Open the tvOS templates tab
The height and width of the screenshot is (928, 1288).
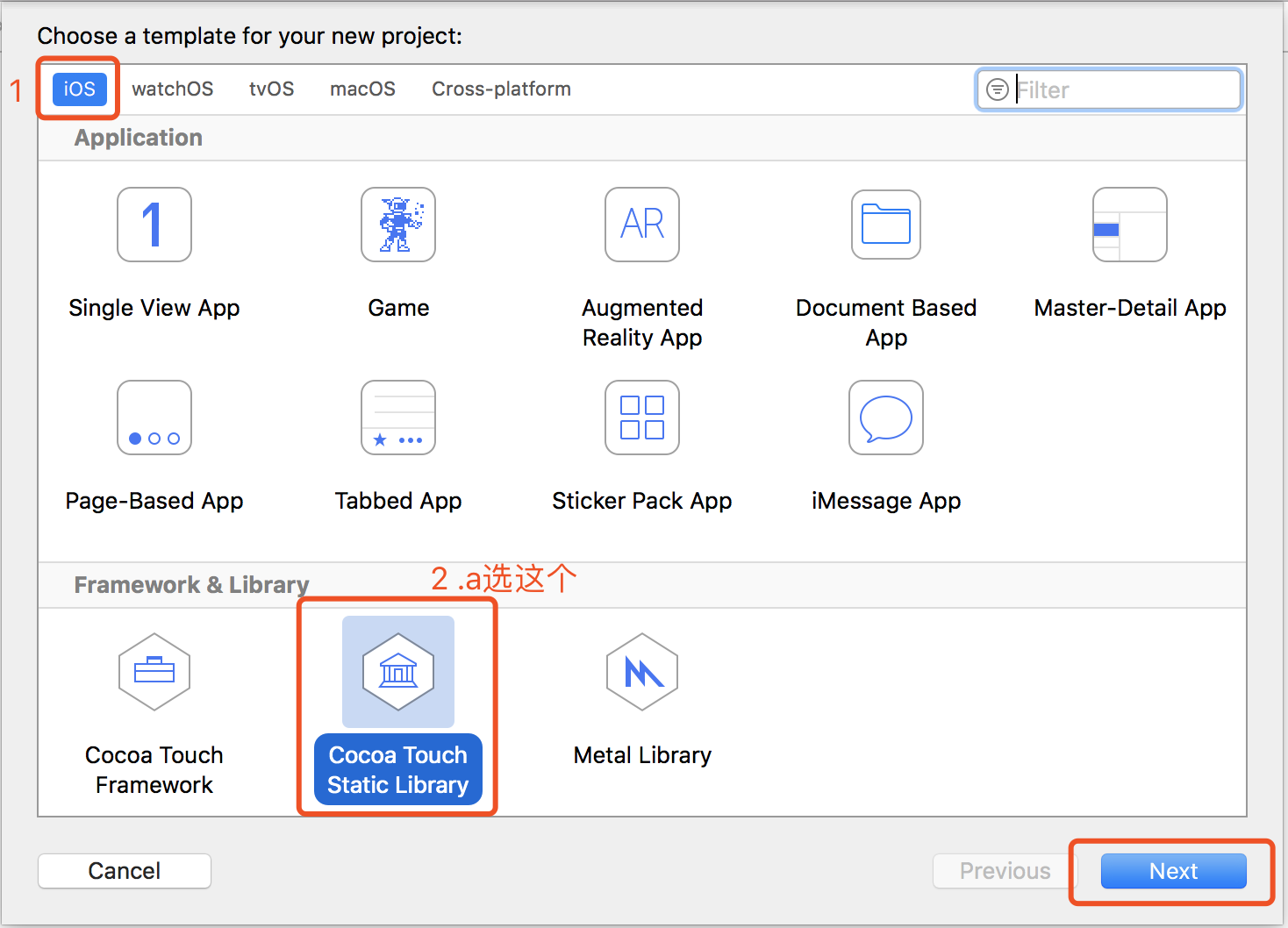(272, 89)
